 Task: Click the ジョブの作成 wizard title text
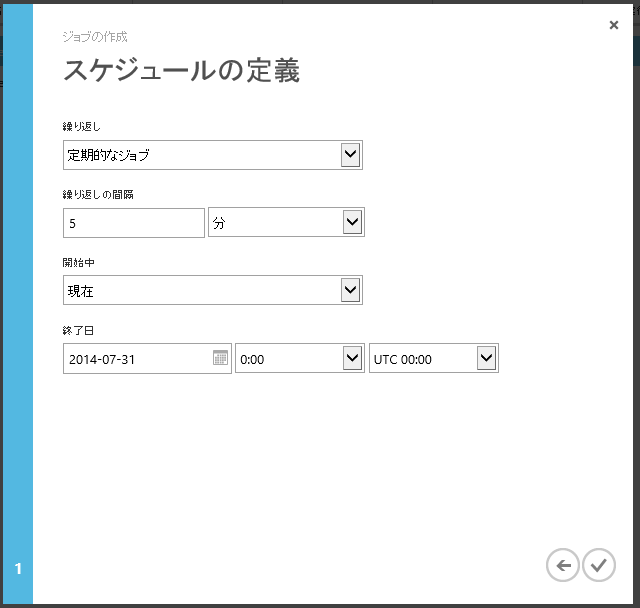(x=95, y=38)
